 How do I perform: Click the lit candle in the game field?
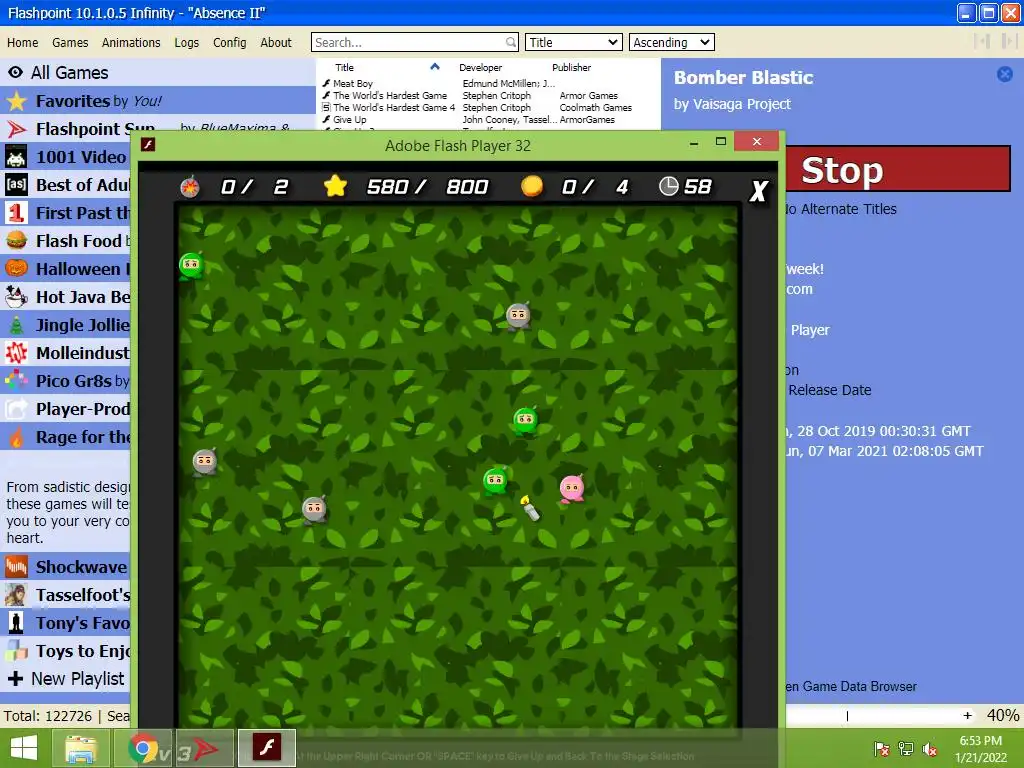[x=530, y=508]
